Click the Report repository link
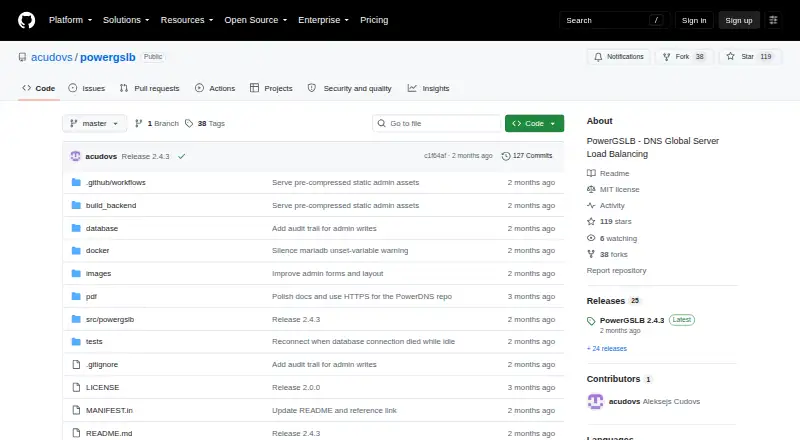Image resolution: width=800 pixels, height=440 pixels. click(616, 271)
